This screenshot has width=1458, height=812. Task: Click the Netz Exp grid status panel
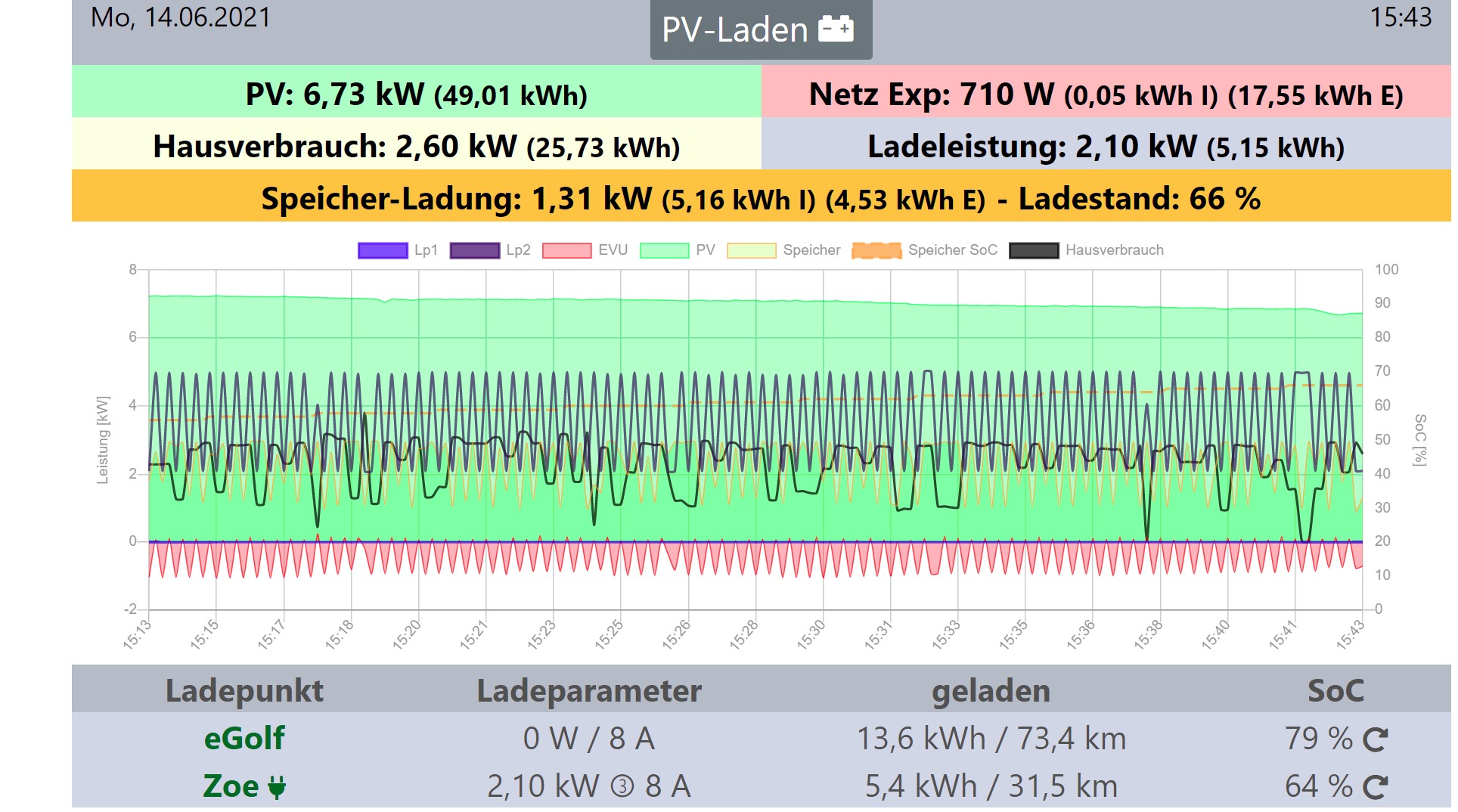[1106, 95]
